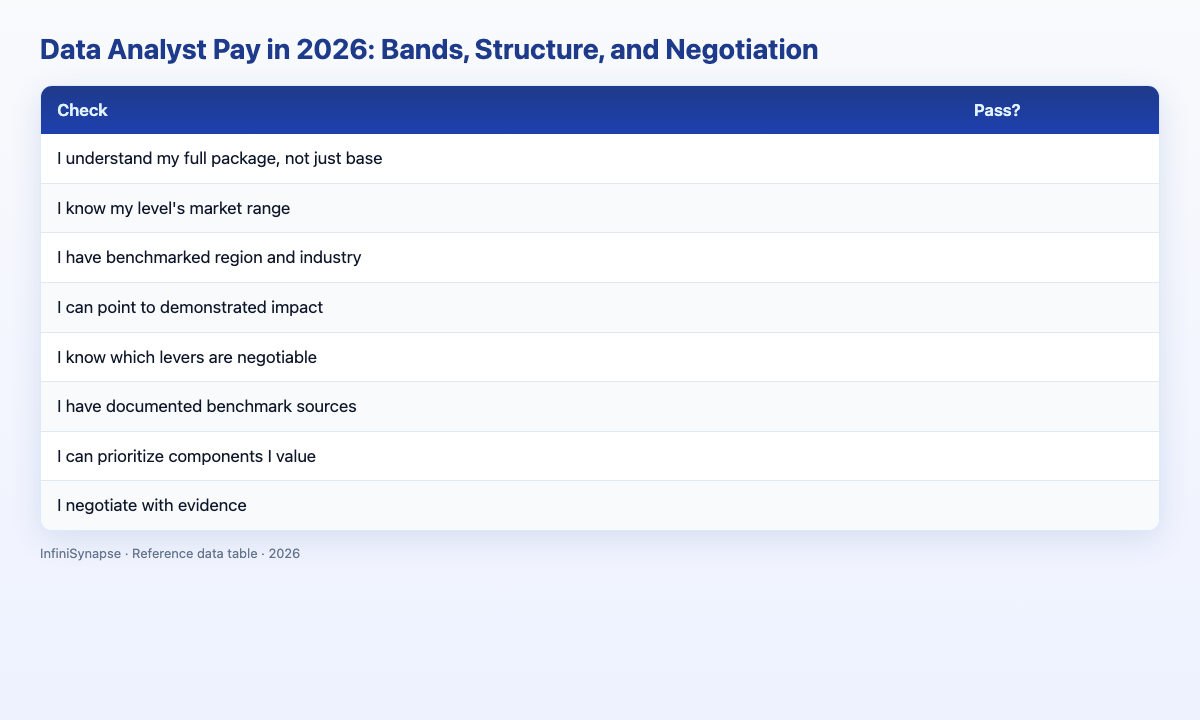1200x720 pixels.
Task: Click the 'Pass?' column header
Action: tap(997, 110)
